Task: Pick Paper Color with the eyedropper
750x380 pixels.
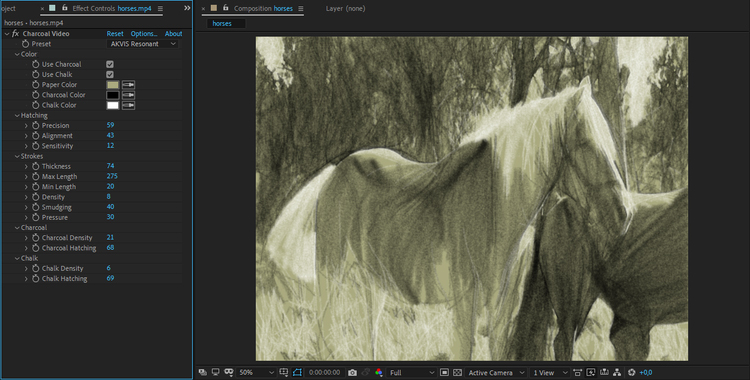Action: tap(128, 85)
